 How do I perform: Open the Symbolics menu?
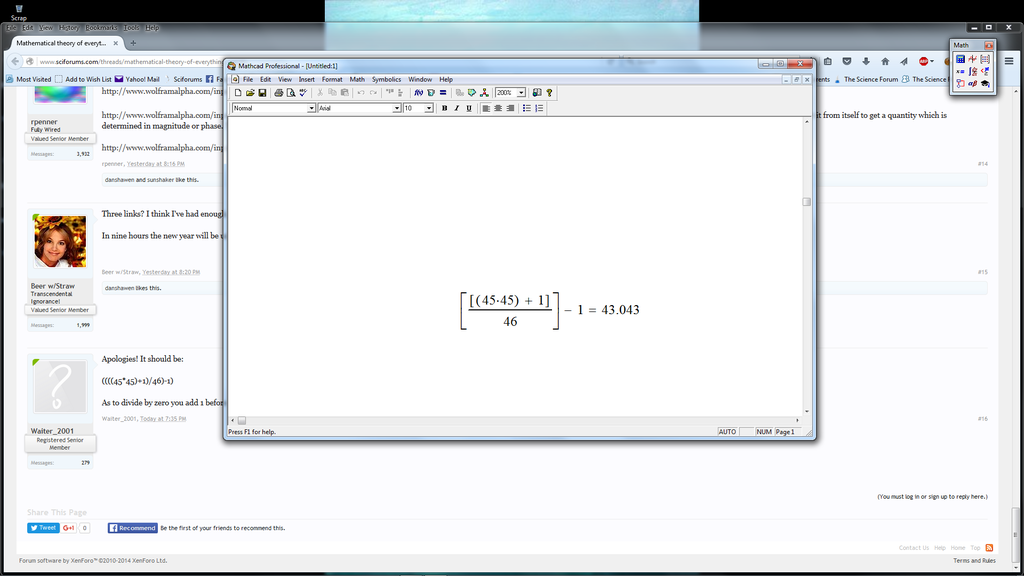point(386,79)
